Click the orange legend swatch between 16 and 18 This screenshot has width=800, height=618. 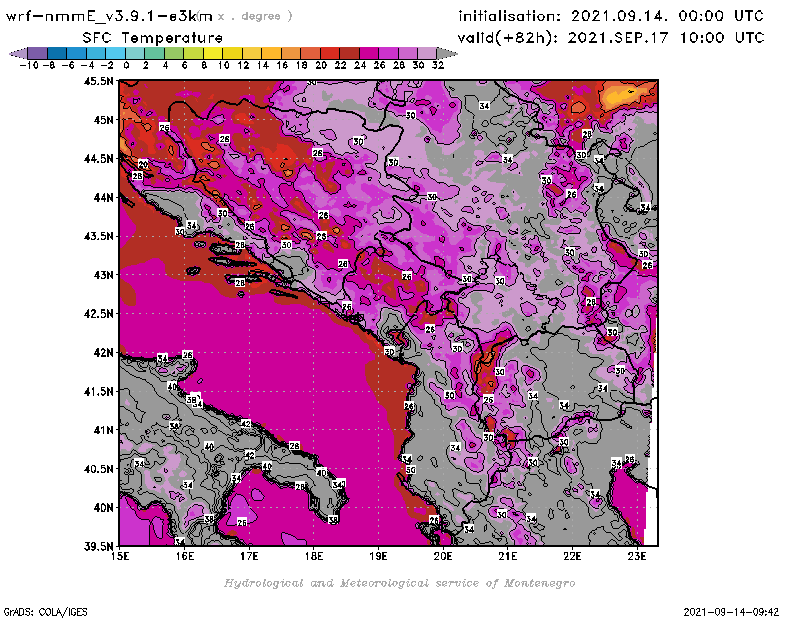coord(291,53)
